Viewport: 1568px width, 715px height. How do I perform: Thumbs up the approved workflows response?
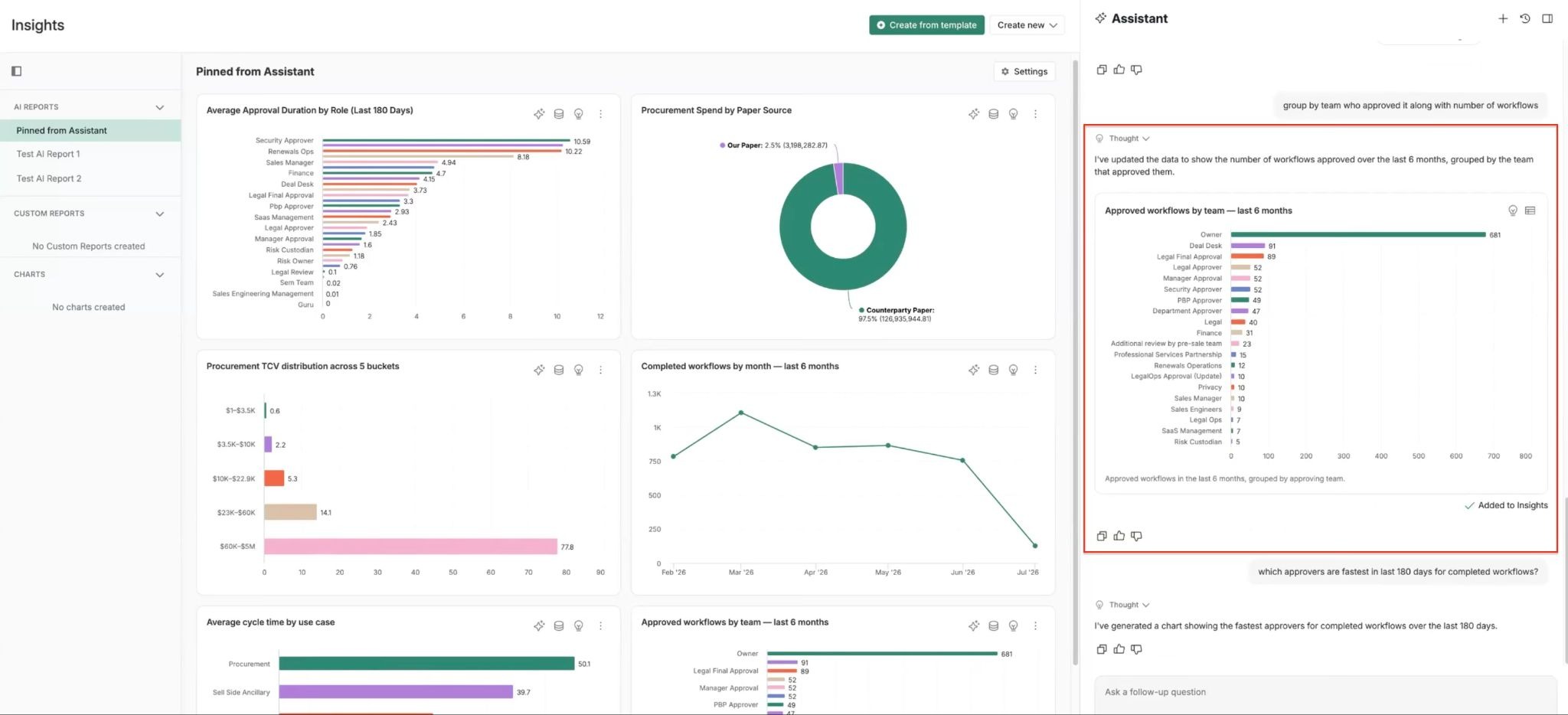pos(1119,536)
